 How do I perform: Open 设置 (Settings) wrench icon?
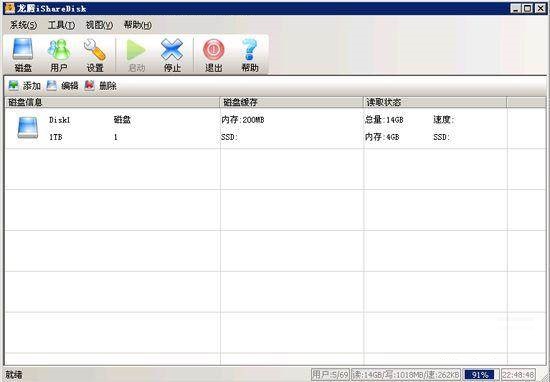[95, 55]
